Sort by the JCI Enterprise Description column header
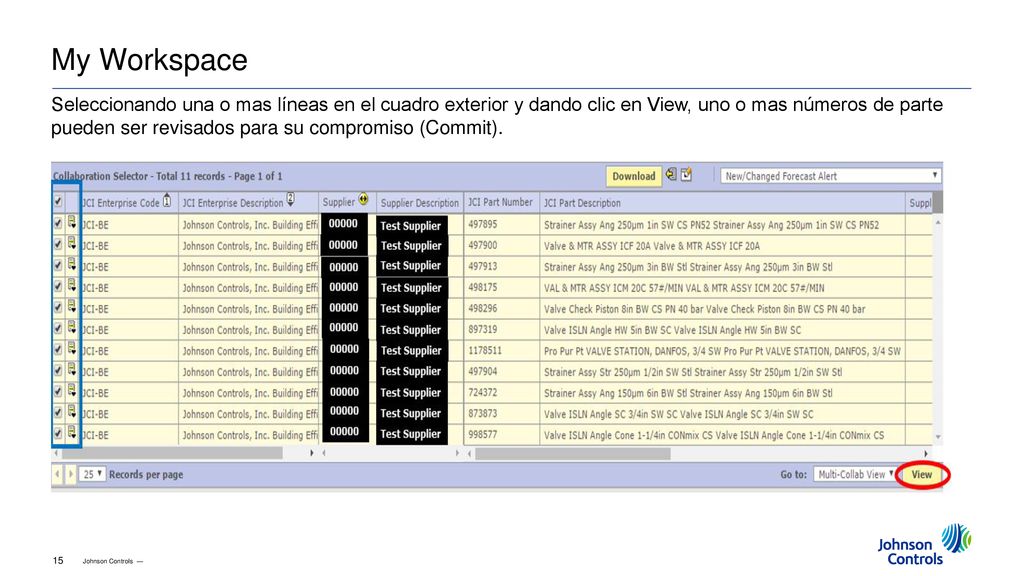Image resolution: width=1024 pixels, height=576 pixels. (x=232, y=202)
